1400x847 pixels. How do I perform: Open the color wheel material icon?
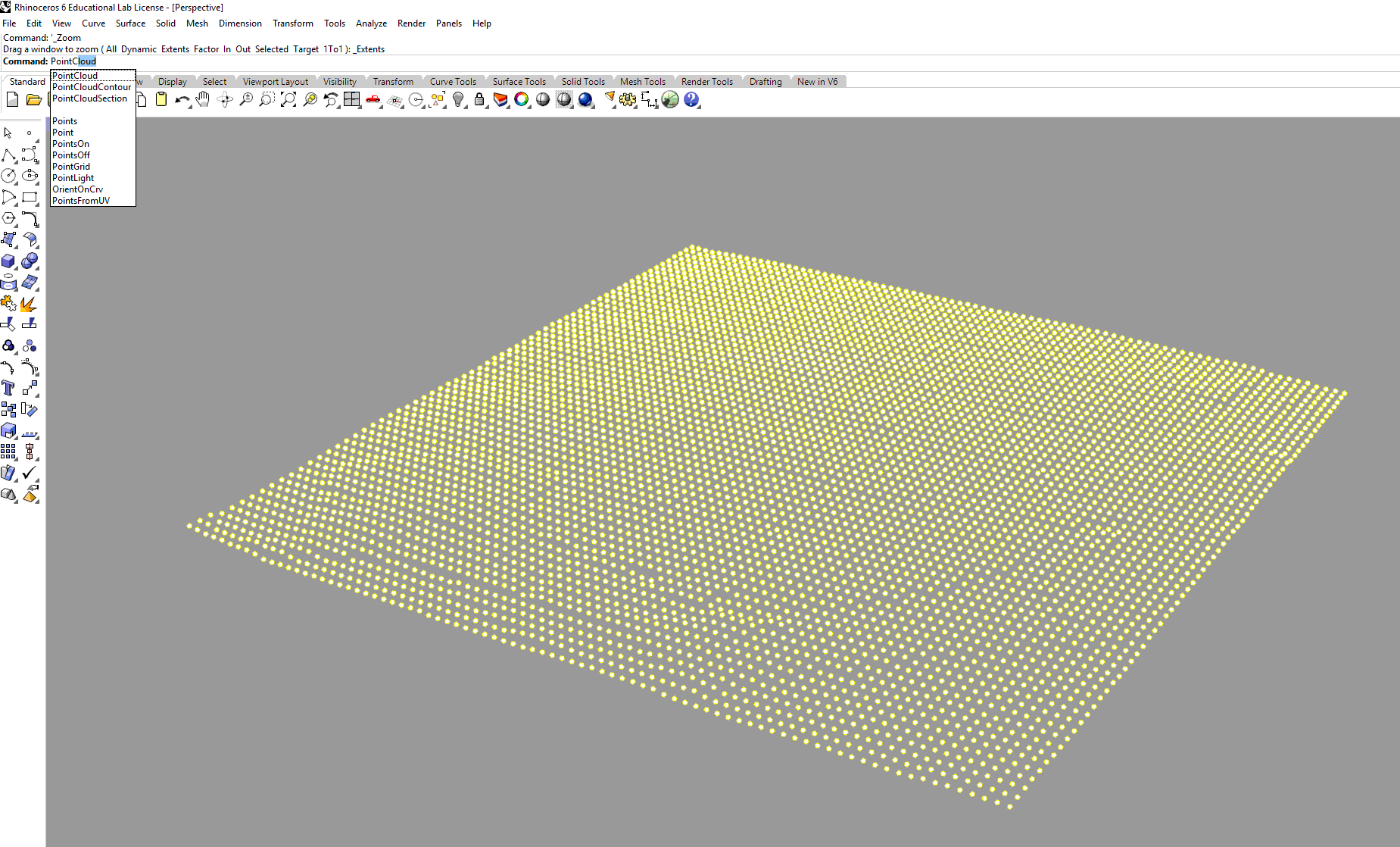coord(522,100)
